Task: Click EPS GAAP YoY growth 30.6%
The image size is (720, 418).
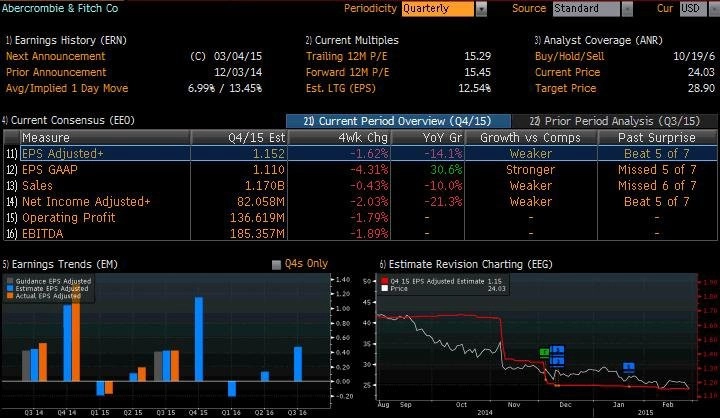Action: 446,169
